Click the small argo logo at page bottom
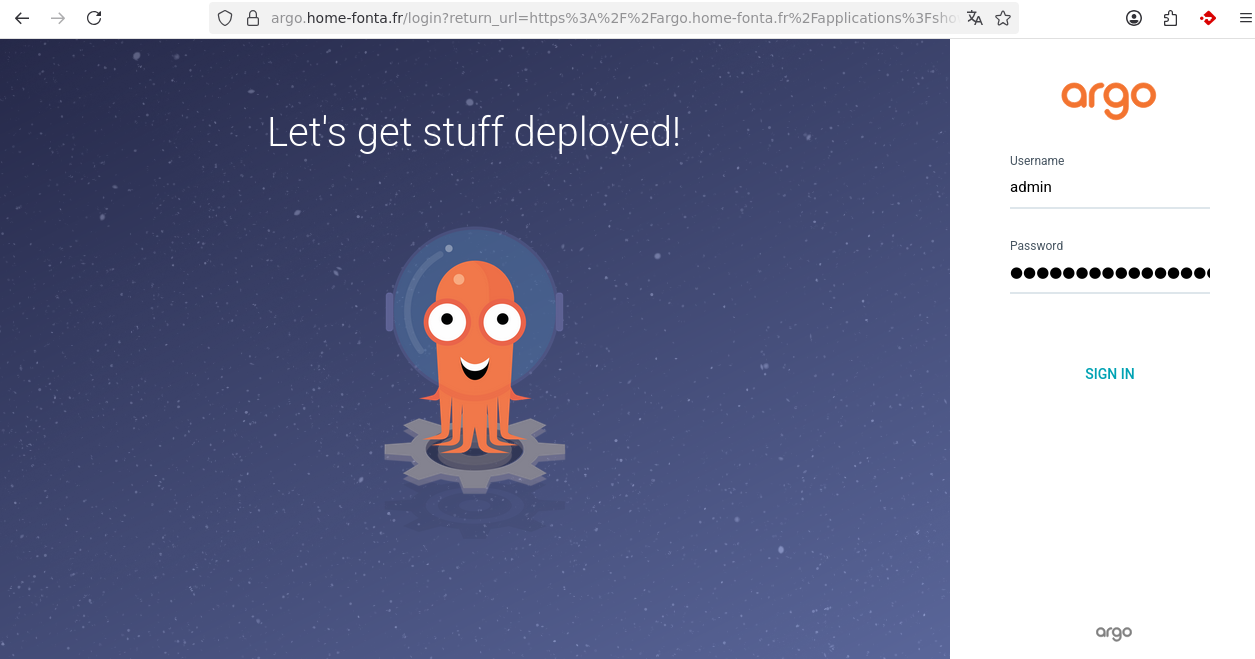This screenshot has width=1255, height=659. (x=1113, y=632)
